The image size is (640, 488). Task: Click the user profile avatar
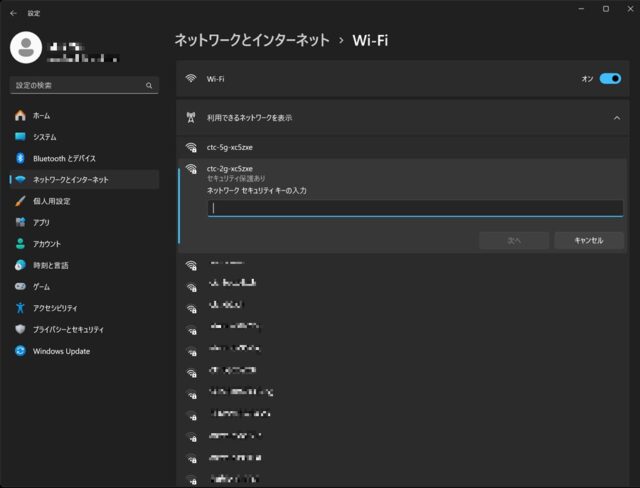pyautogui.click(x=26, y=47)
